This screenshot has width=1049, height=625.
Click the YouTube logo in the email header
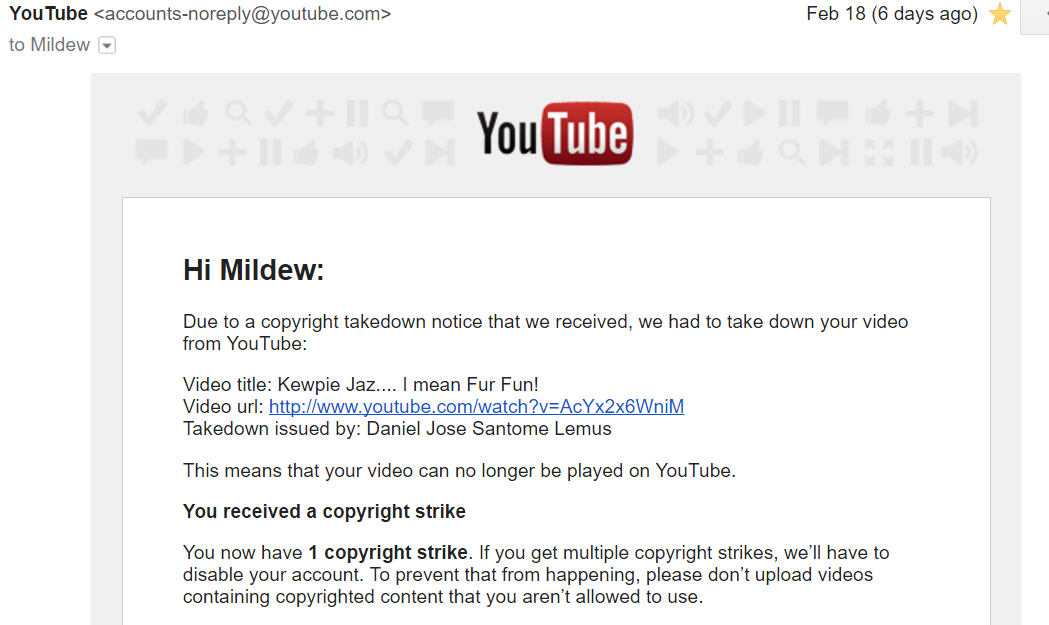555,134
